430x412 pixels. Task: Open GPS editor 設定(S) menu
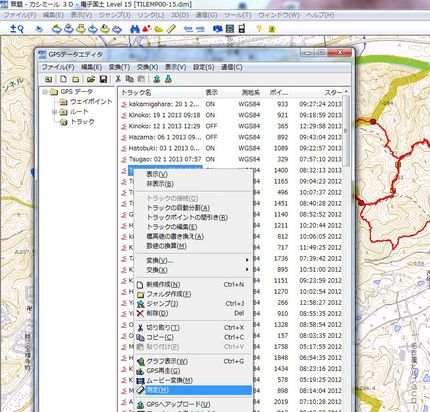coord(203,67)
